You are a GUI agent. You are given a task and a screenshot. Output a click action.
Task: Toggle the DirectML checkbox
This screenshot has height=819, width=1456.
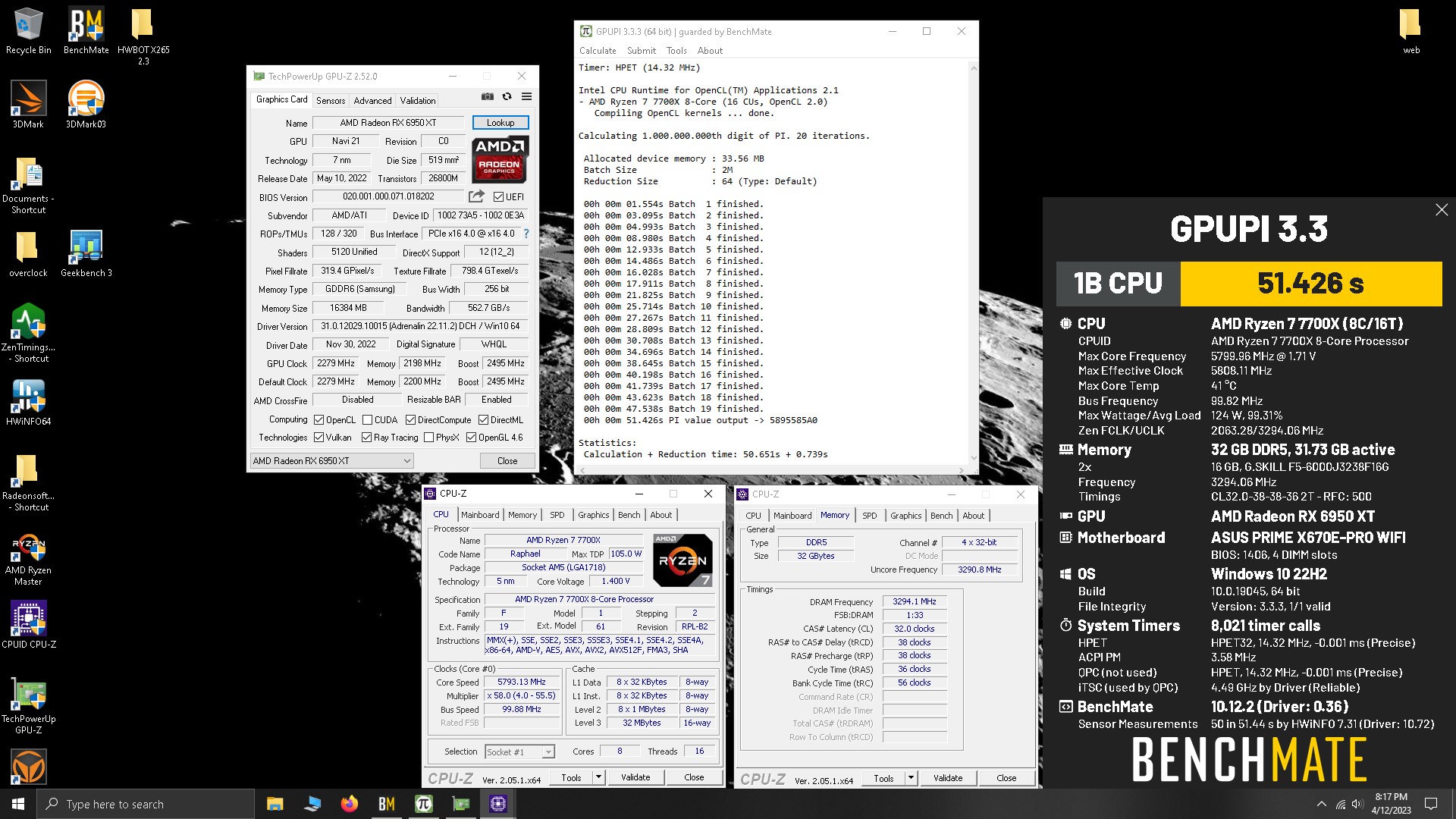(483, 420)
